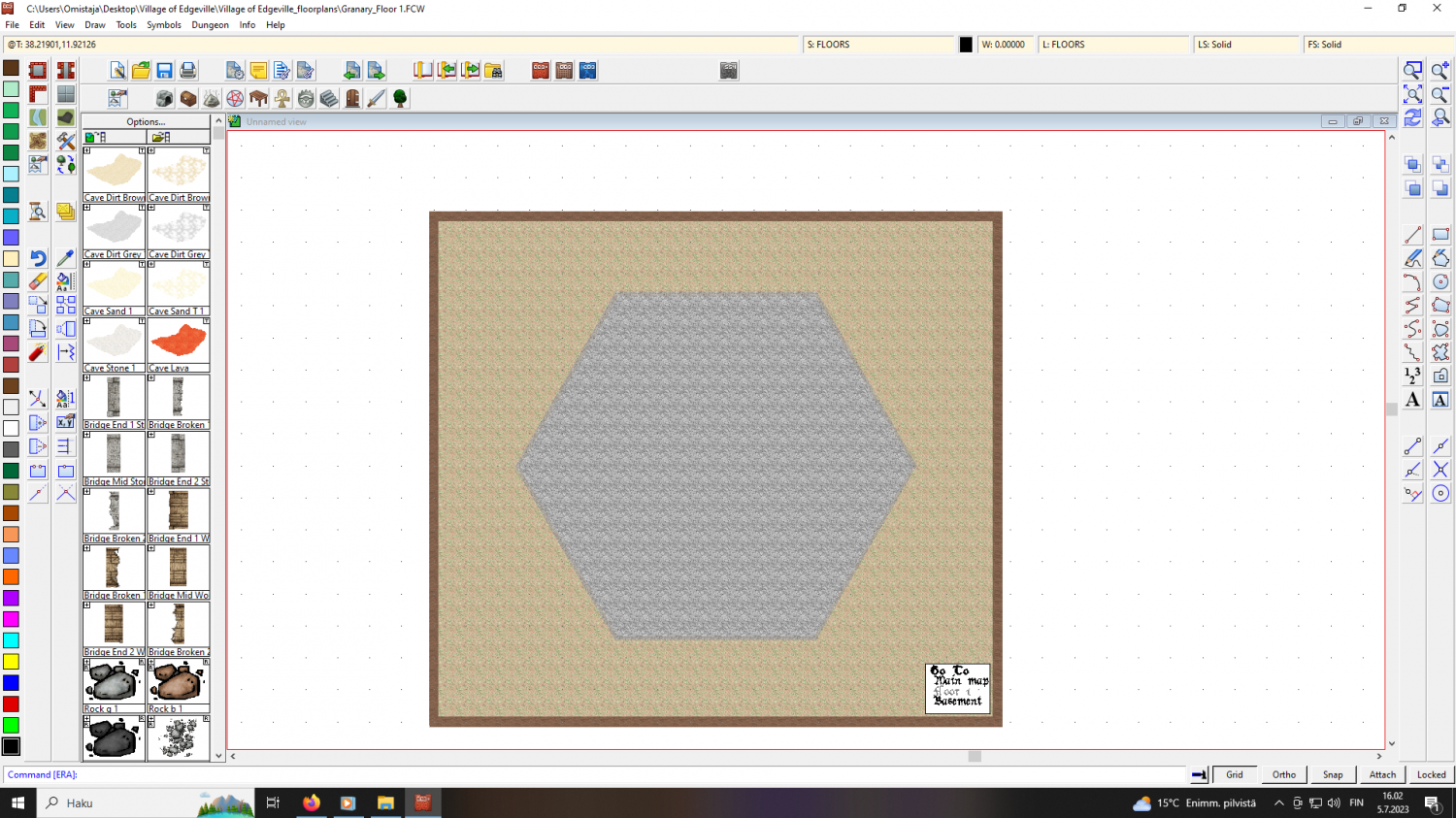
Task: Open the FS: Solid fill style selector
Action: point(1378,45)
